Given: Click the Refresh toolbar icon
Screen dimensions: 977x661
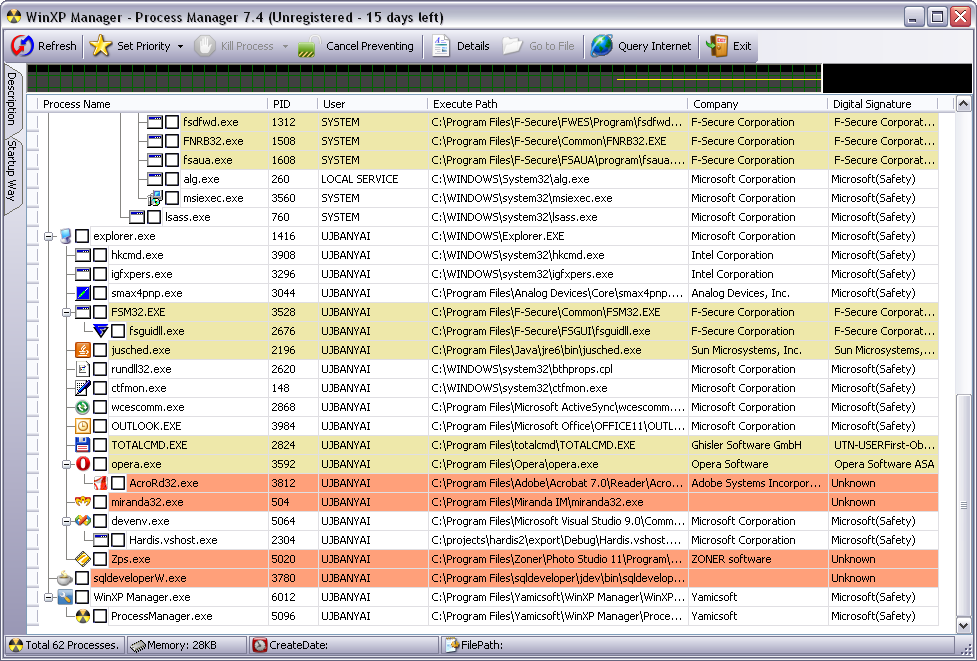Looking at the screenshot, I should 22,46.
